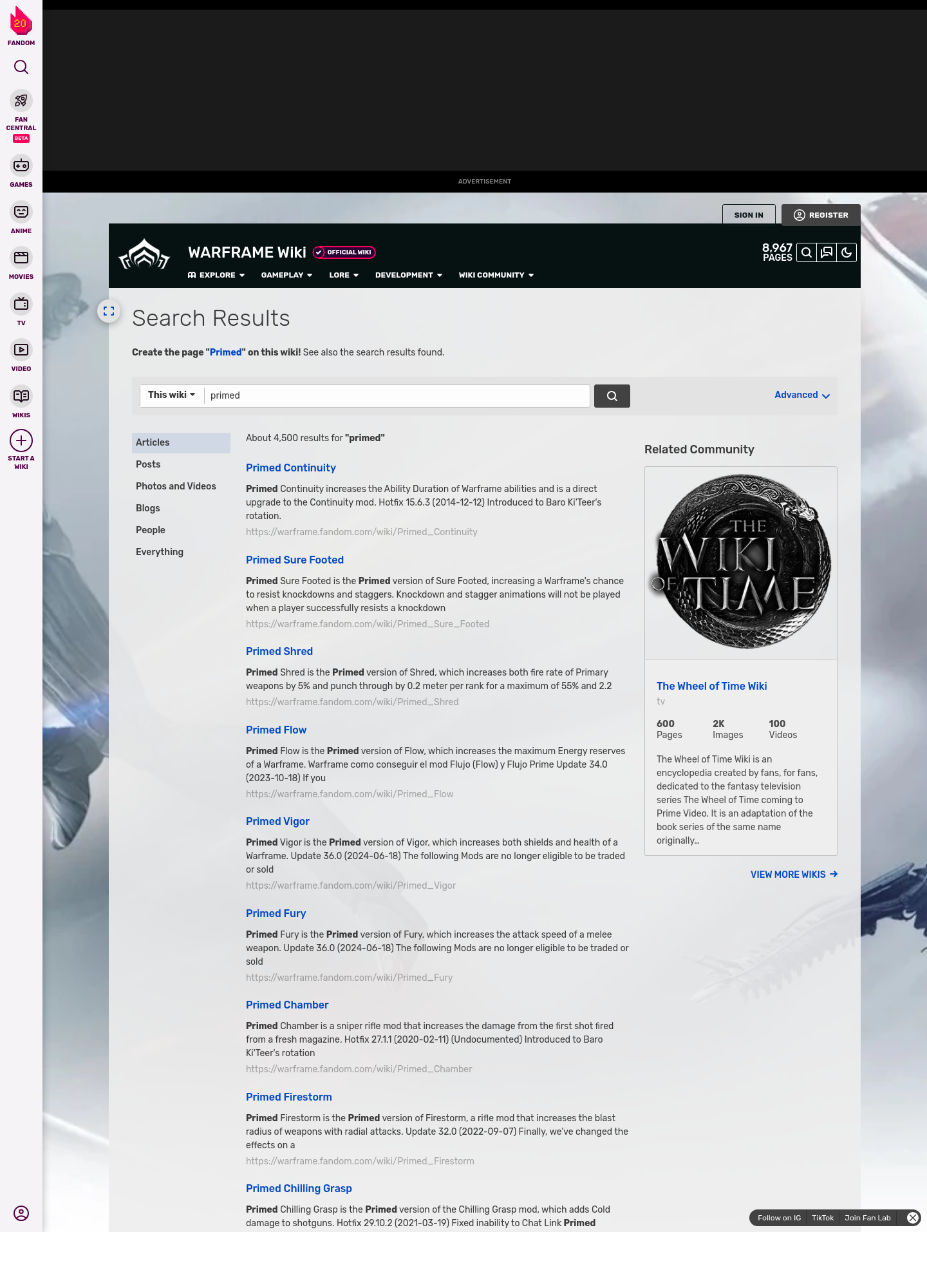Select the People filter tab

pyautogui.click(x=181, y=530)
